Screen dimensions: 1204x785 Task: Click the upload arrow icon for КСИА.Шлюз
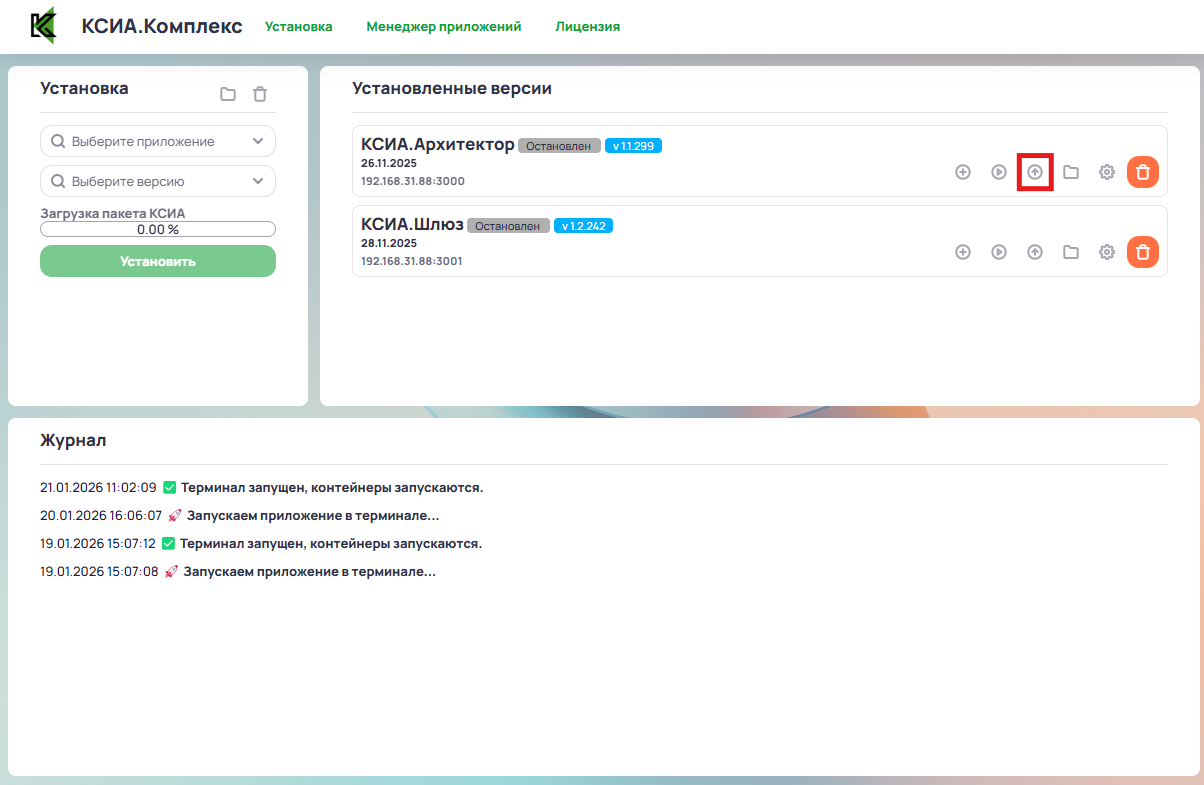pos(1035,252)
